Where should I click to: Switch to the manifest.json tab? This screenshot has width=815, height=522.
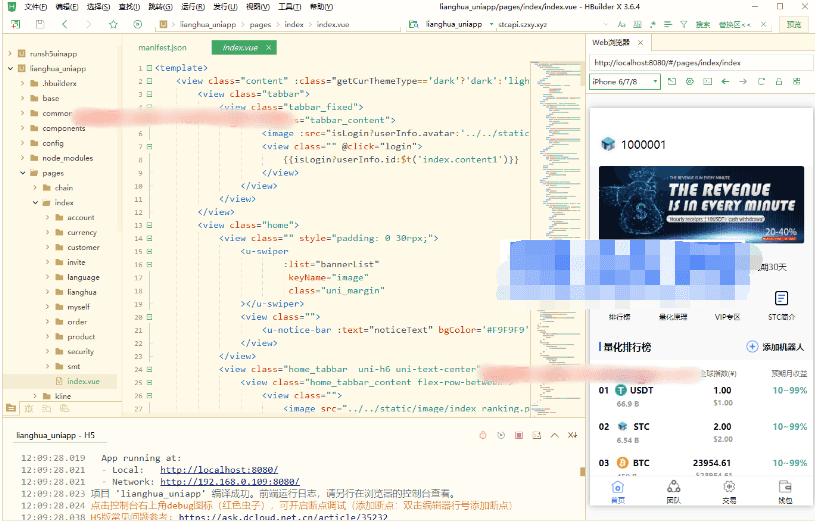click(162, 47)
